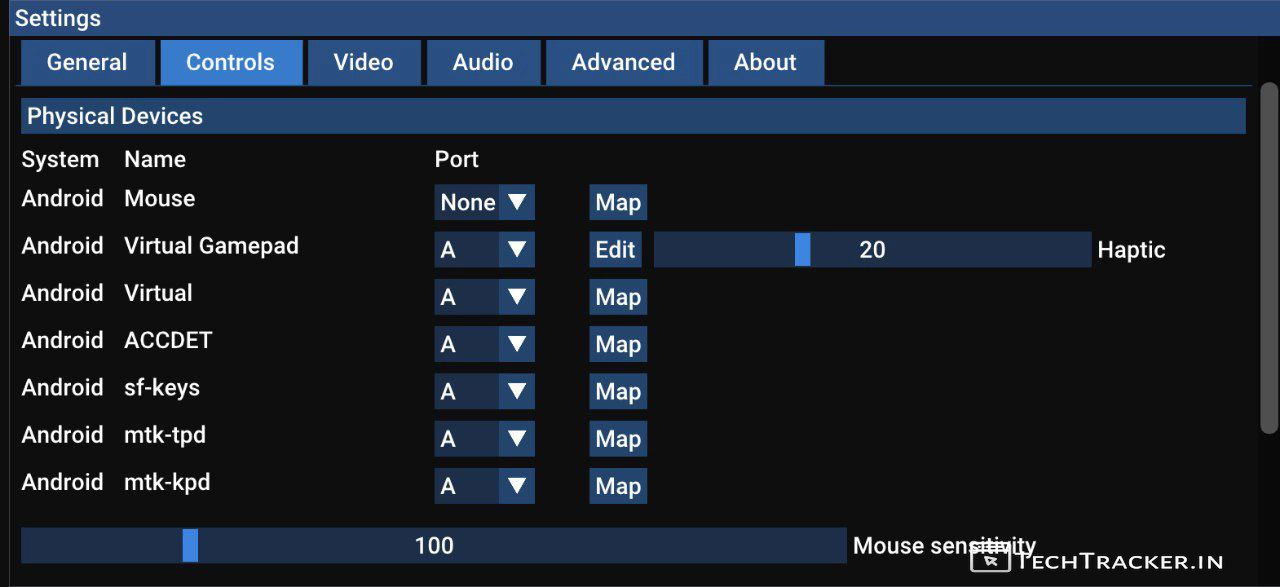Viewport: 1280px width, 587px height.
Task: Expand the mtk-tpd port dropdown
Action: (x=485, y=439)
